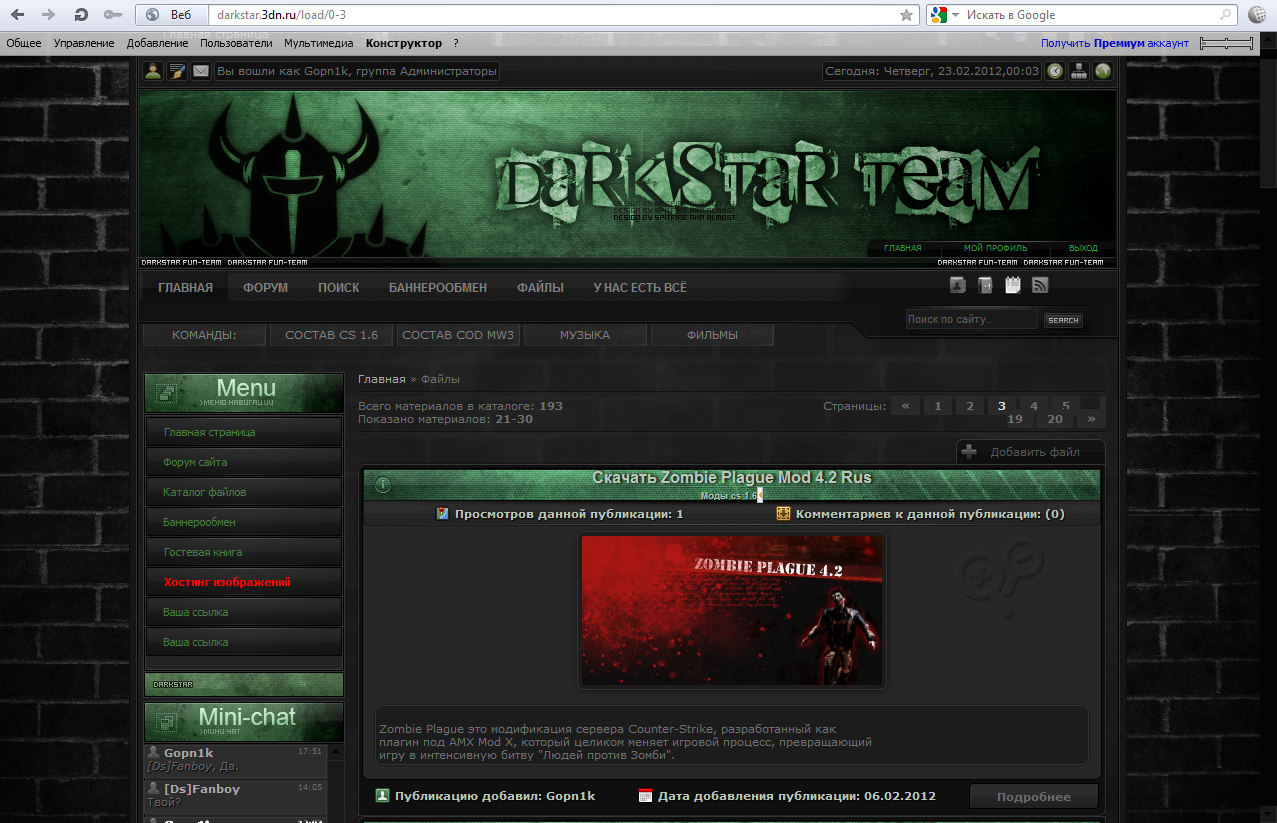Expand the Пользователи menu in admin bar
Viewport: 1277px width, 823px height.
click(x=235, y=43)
